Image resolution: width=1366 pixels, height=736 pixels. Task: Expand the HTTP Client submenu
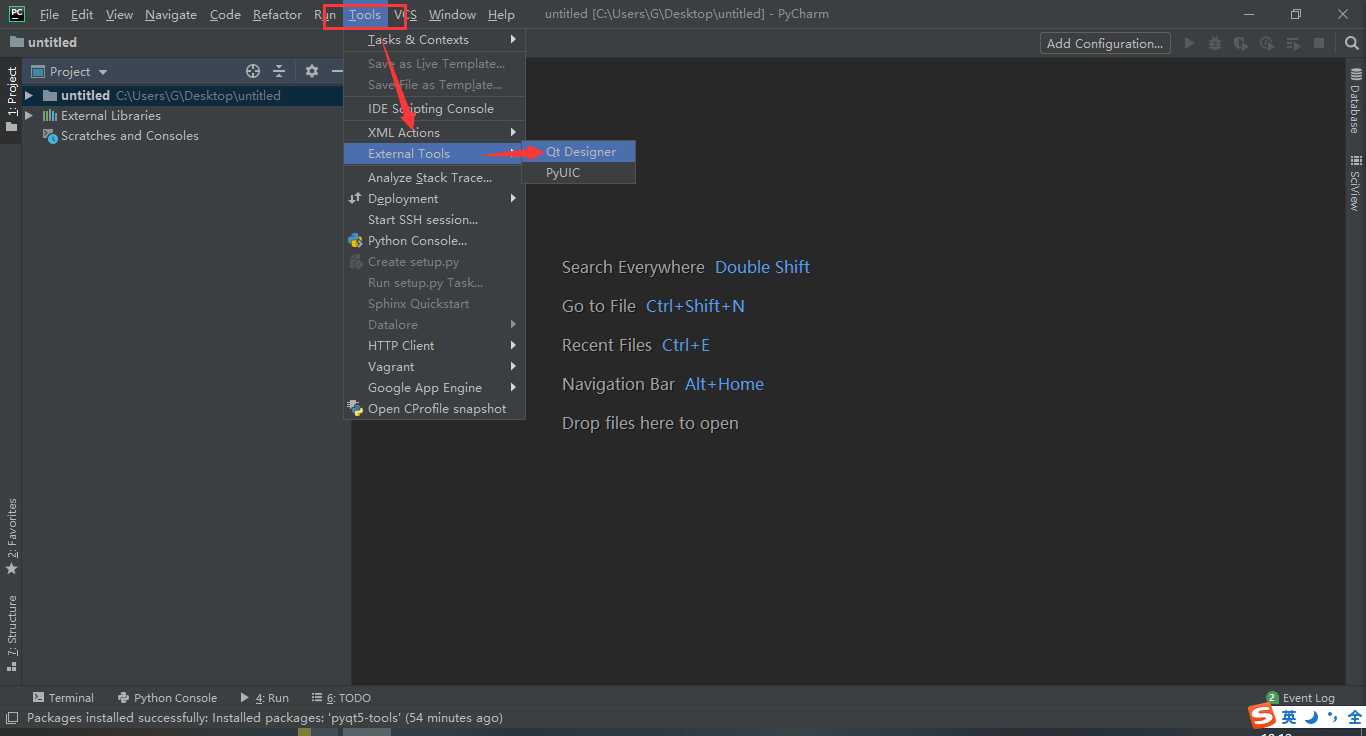(x=434, y=346)
